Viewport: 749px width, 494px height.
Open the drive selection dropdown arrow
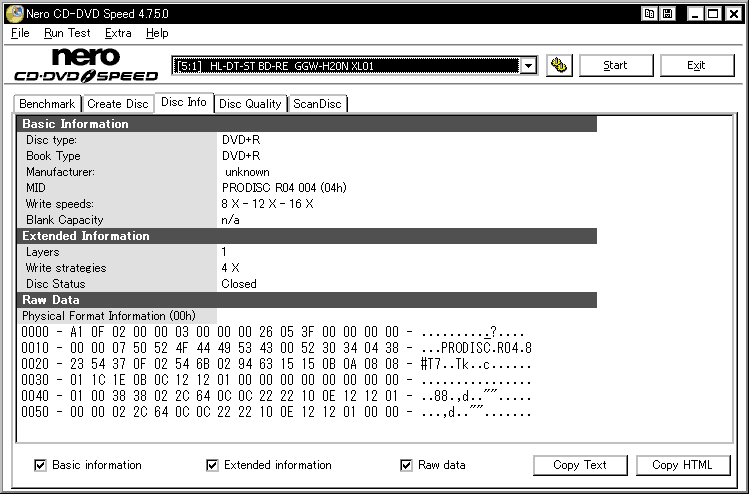tap(528, 66)
